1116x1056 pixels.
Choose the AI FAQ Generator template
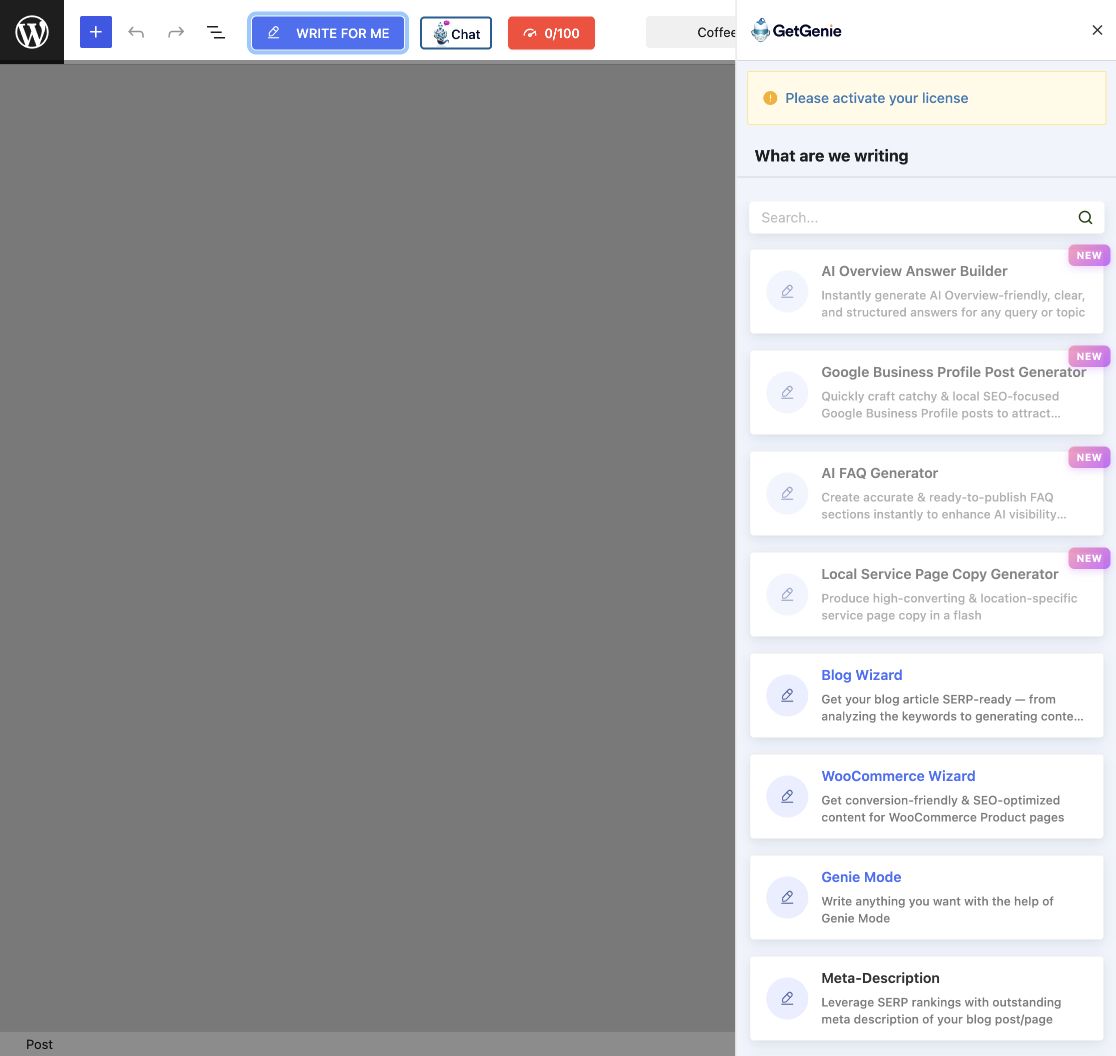tap(927, 493)
